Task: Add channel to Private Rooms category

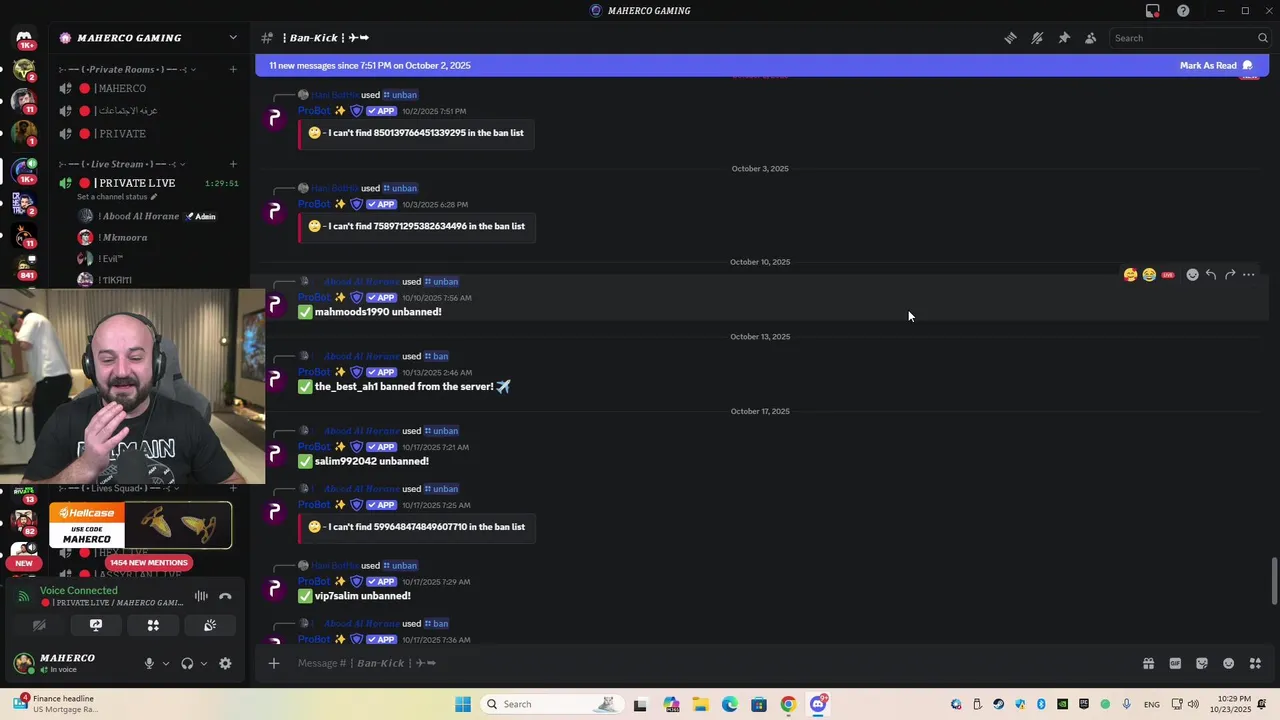Action: coord(233,69)
